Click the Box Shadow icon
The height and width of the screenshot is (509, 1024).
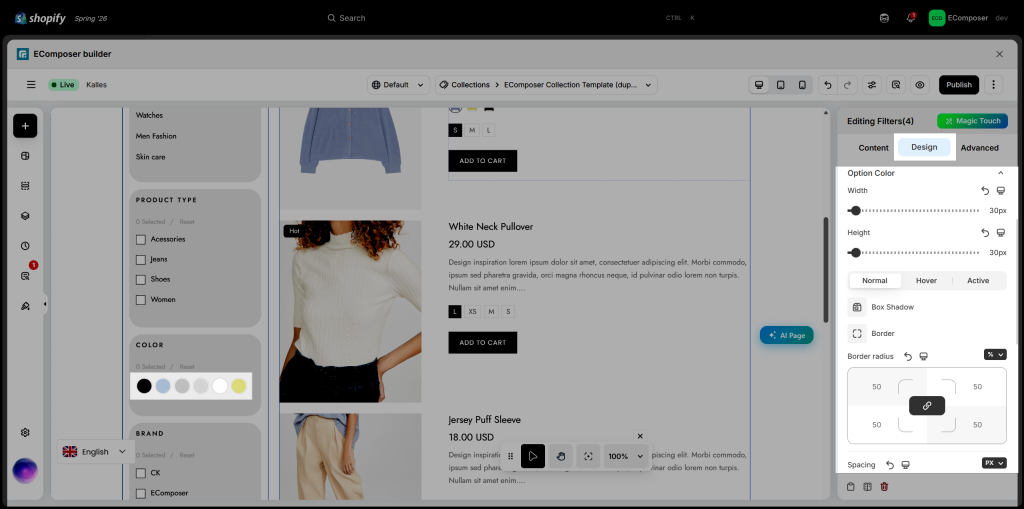[x=857, y=307]
